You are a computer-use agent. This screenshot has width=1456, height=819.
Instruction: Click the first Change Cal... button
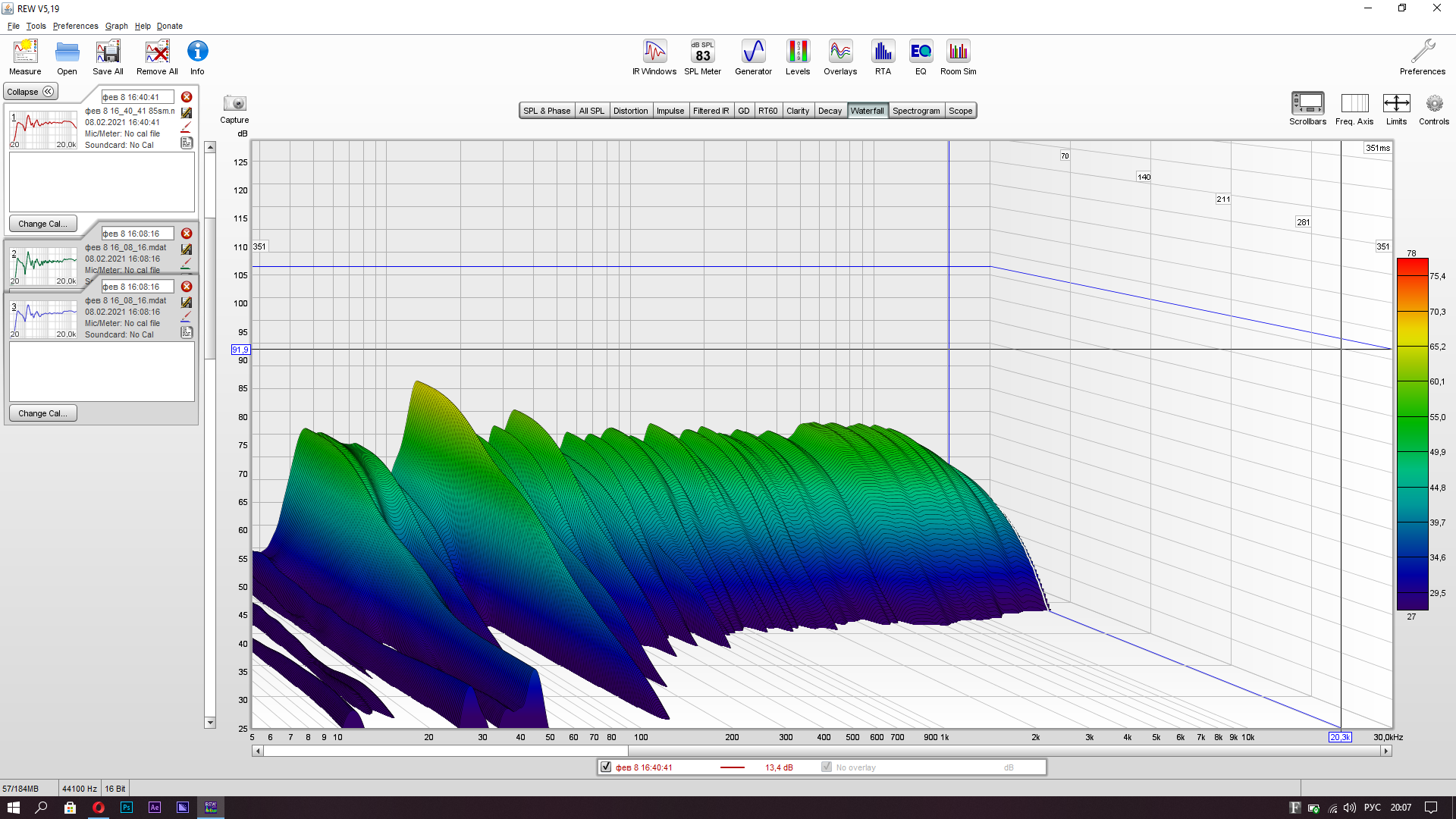coord(42,224)
